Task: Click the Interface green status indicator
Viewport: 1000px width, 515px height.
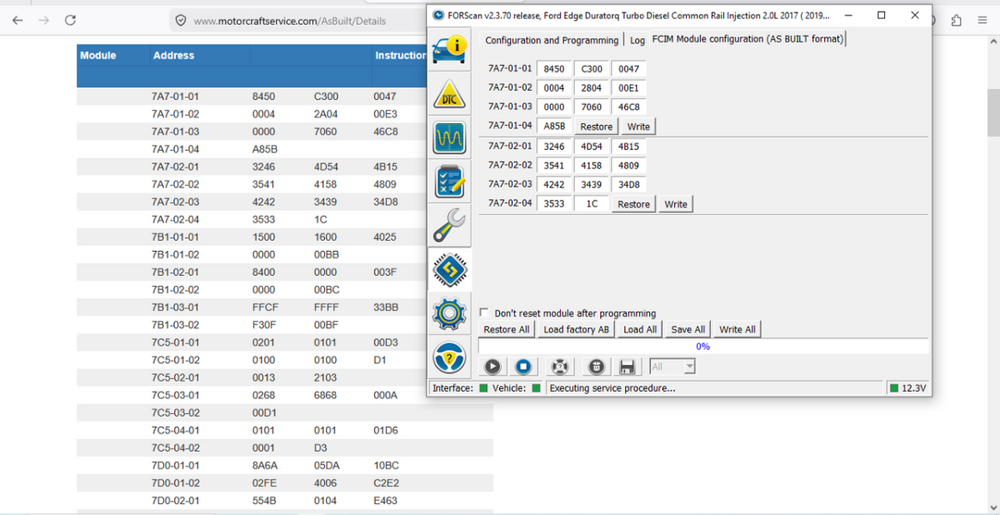Action: coord(483,388)
